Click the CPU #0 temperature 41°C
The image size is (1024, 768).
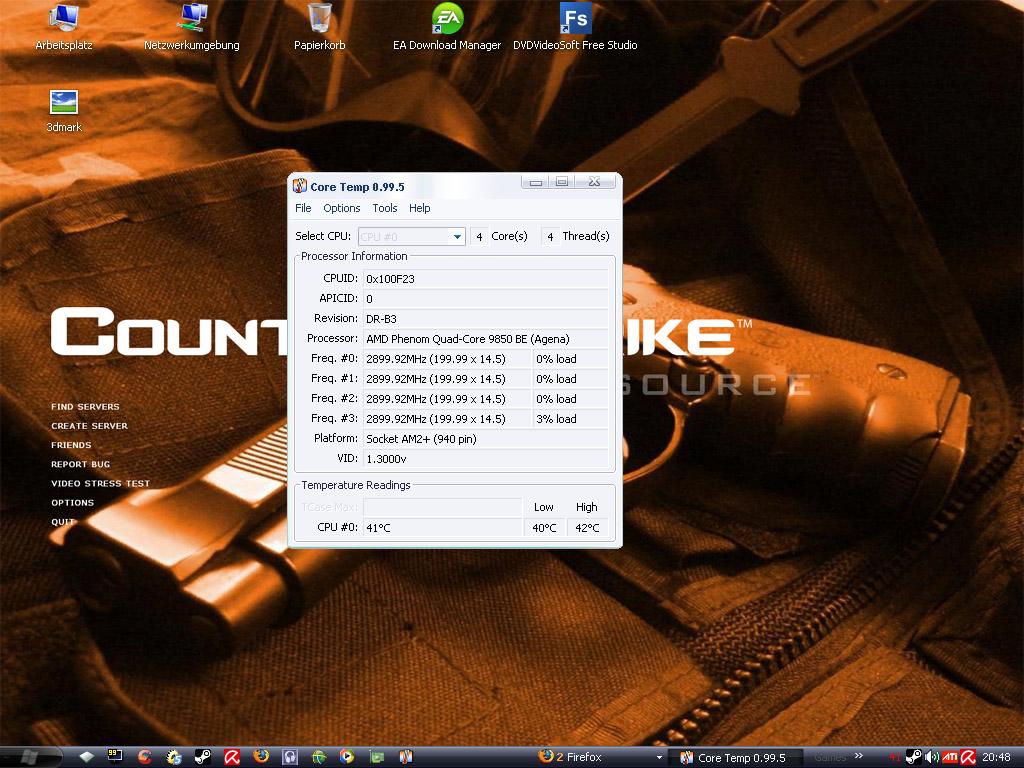(x=443, y=527)
